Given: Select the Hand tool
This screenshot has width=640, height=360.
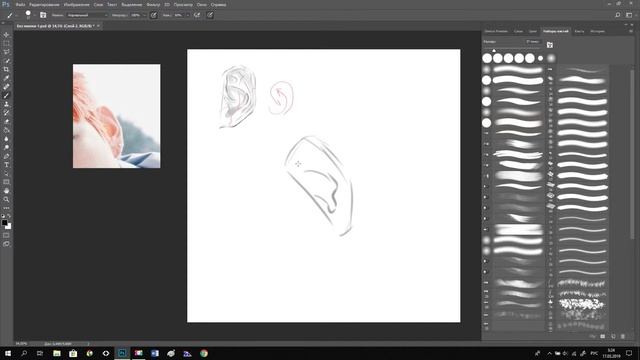Looking at the screenshot, I should click(x=6, y=191).
